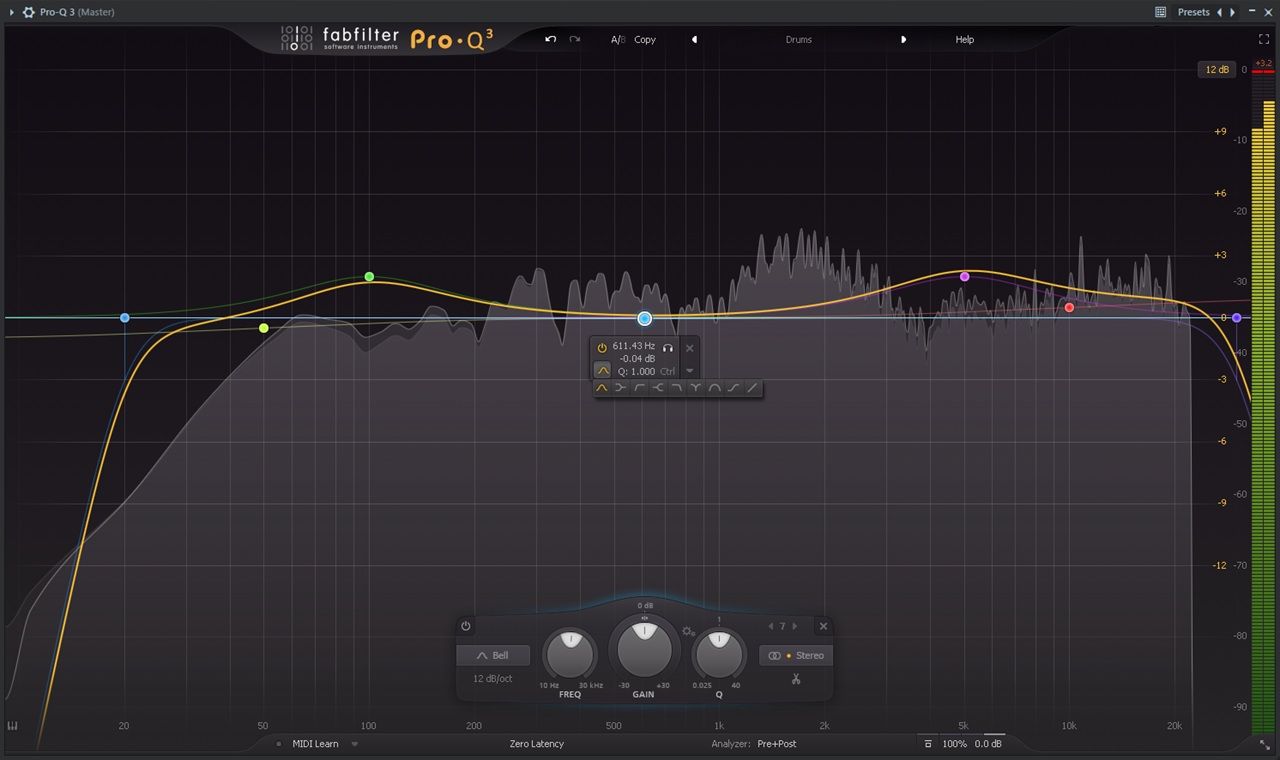The width and height of the screenshot is (1280, 760).
Task: Bypass band using popup power icon
Action: [x=602, y=347]
